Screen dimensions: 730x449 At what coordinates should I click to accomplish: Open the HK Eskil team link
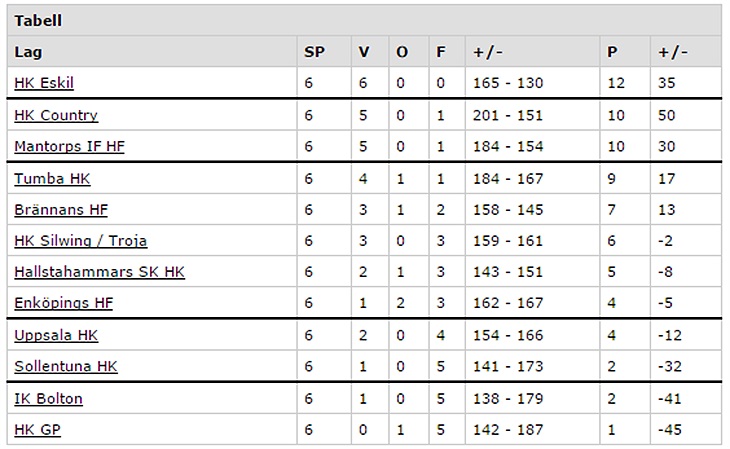(x=44, y=83)
